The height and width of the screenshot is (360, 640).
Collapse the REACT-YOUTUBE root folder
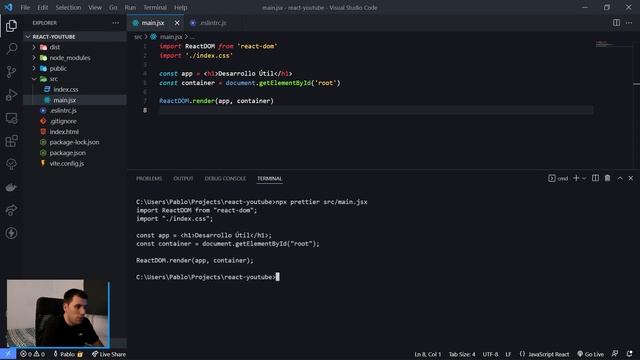[75, 37]
